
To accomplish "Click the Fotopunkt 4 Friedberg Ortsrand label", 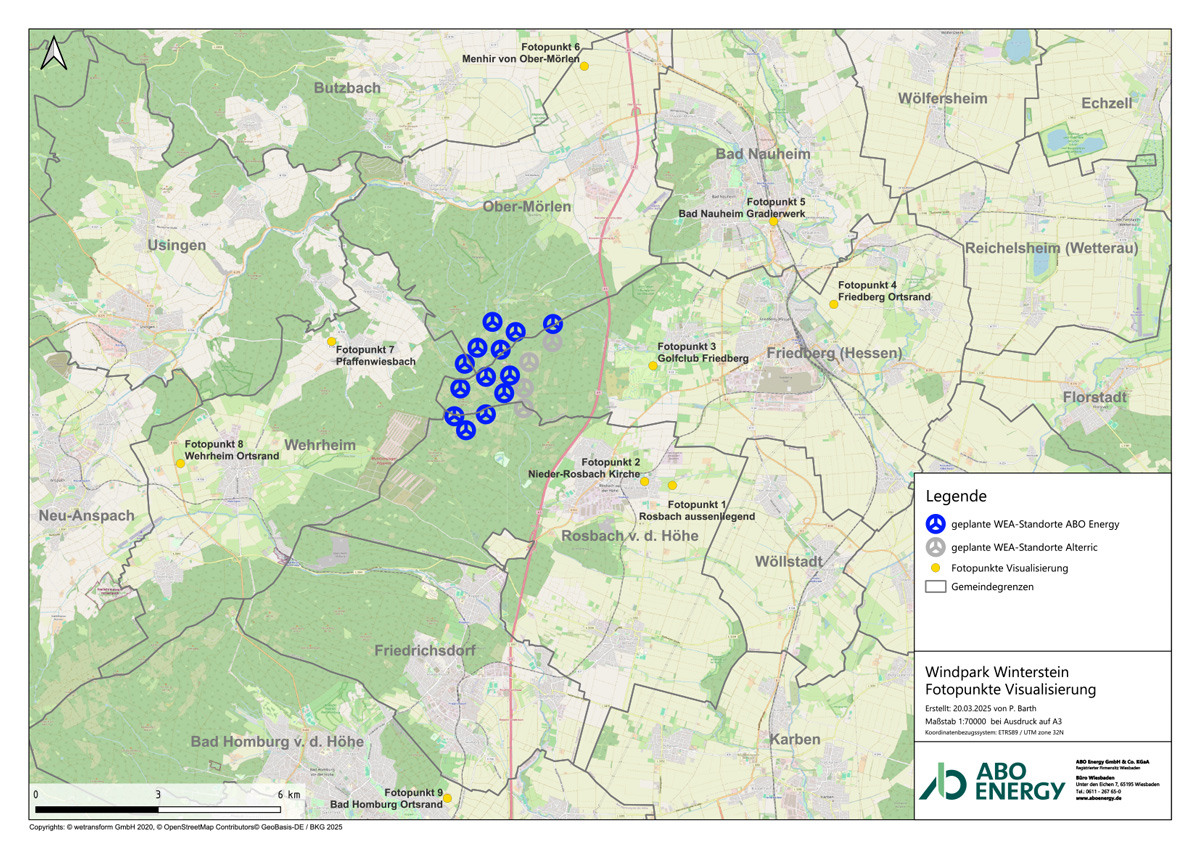I will (x=884, y=291).
